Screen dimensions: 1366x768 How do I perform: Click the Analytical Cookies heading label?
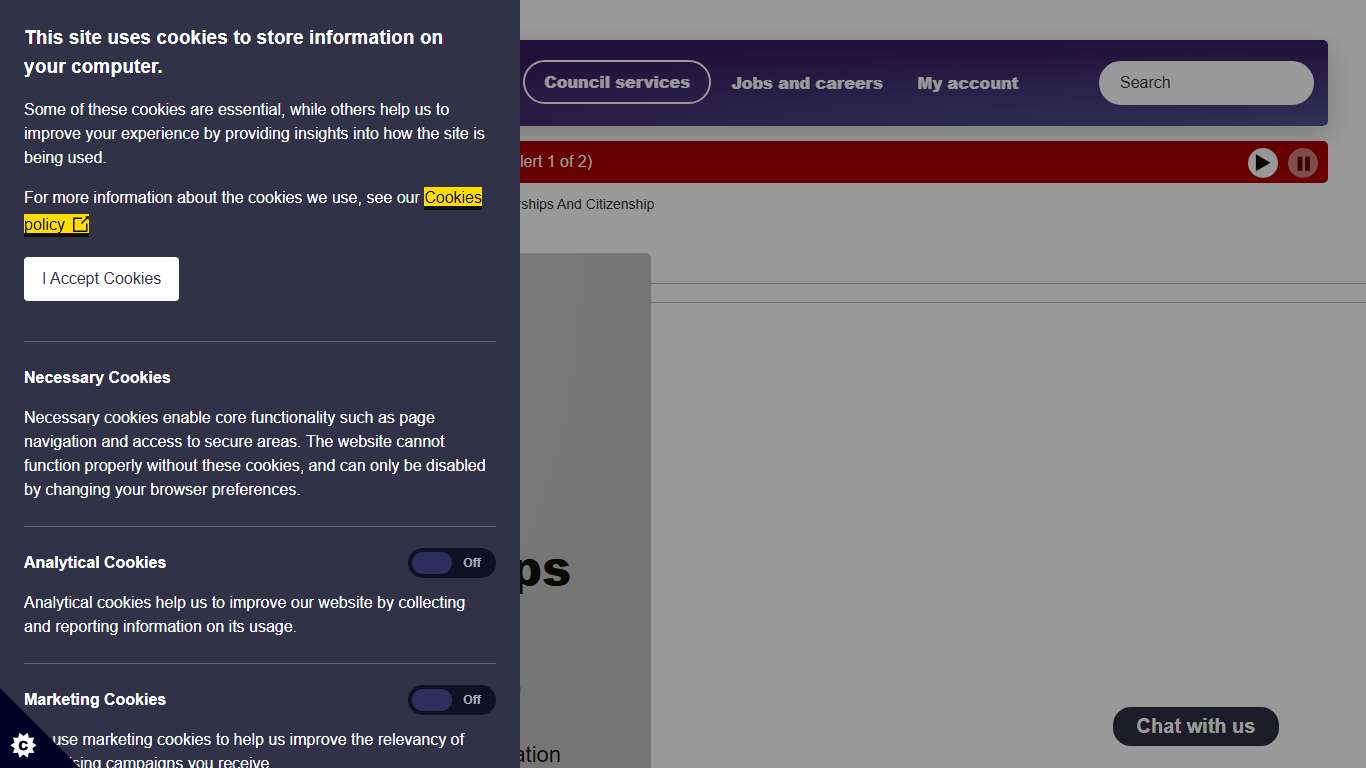click(x=95, y=563)
